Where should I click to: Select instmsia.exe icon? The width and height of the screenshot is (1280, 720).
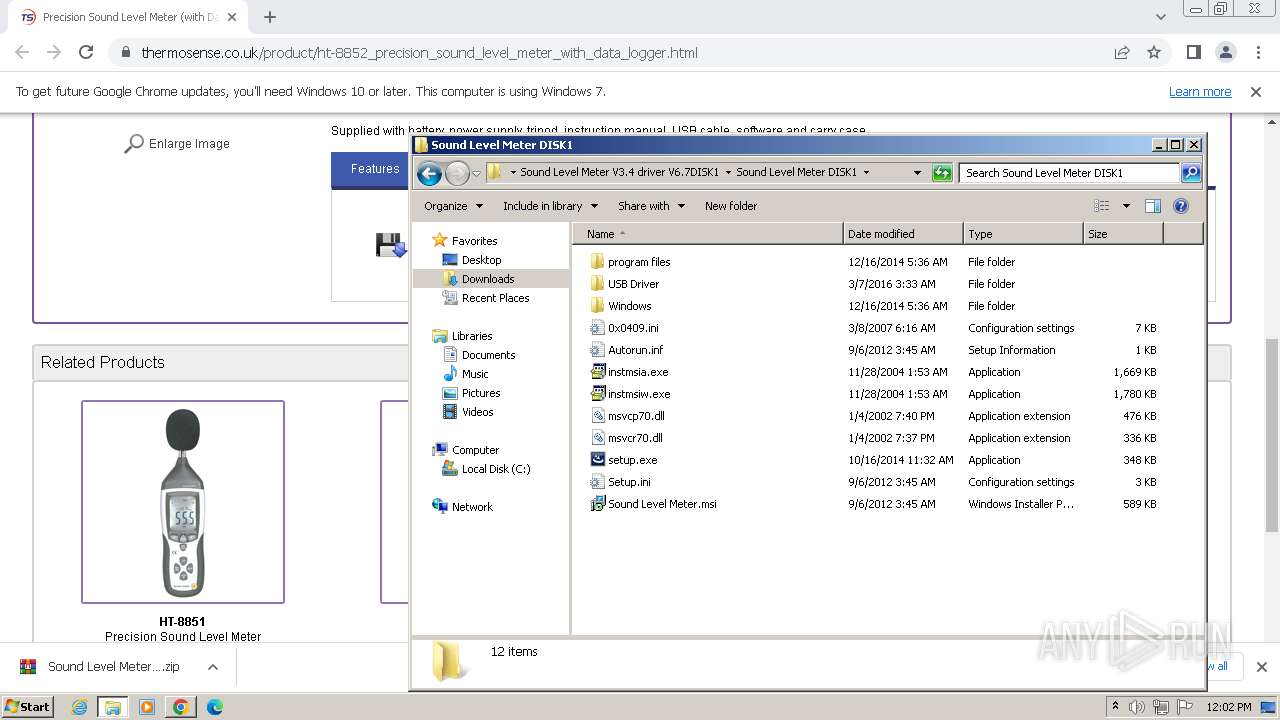[597, 372]
